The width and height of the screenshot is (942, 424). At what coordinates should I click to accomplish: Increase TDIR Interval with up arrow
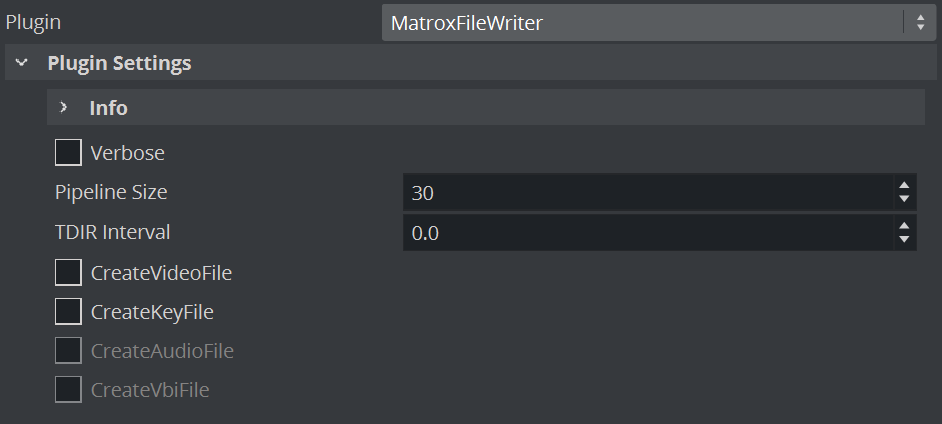(904, 226)
